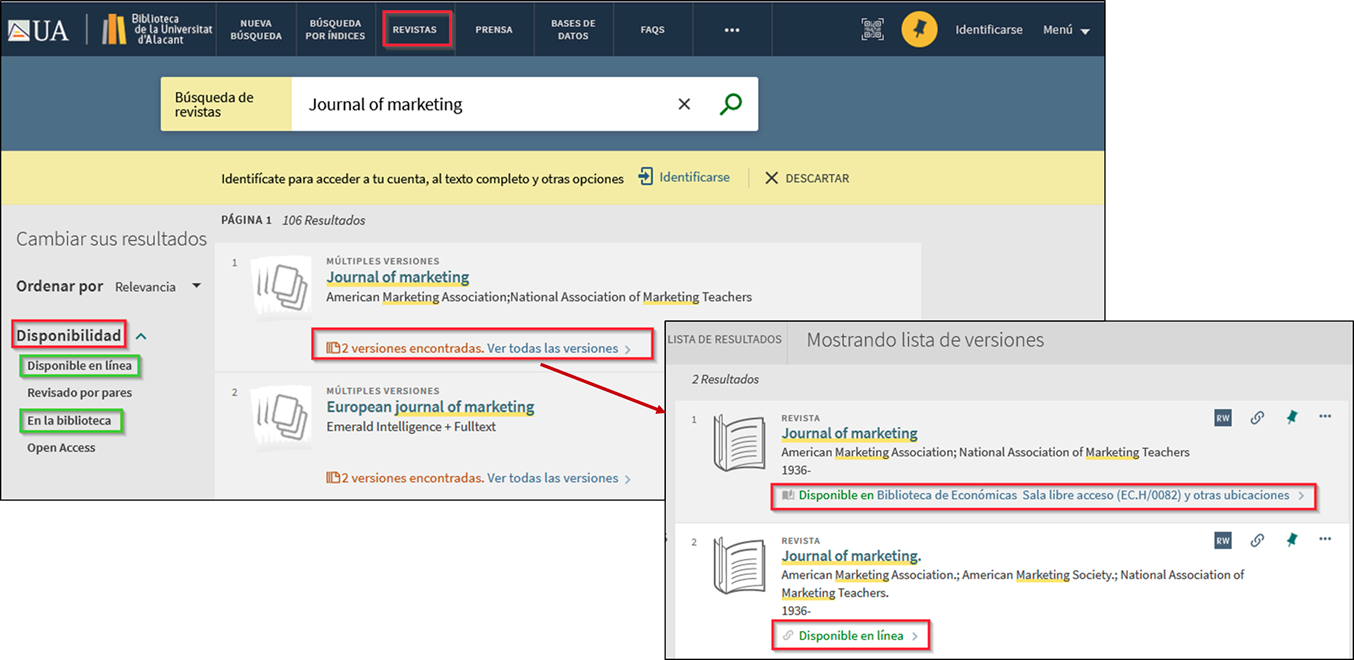Open the Menú dropdown

coord(1066,30)
